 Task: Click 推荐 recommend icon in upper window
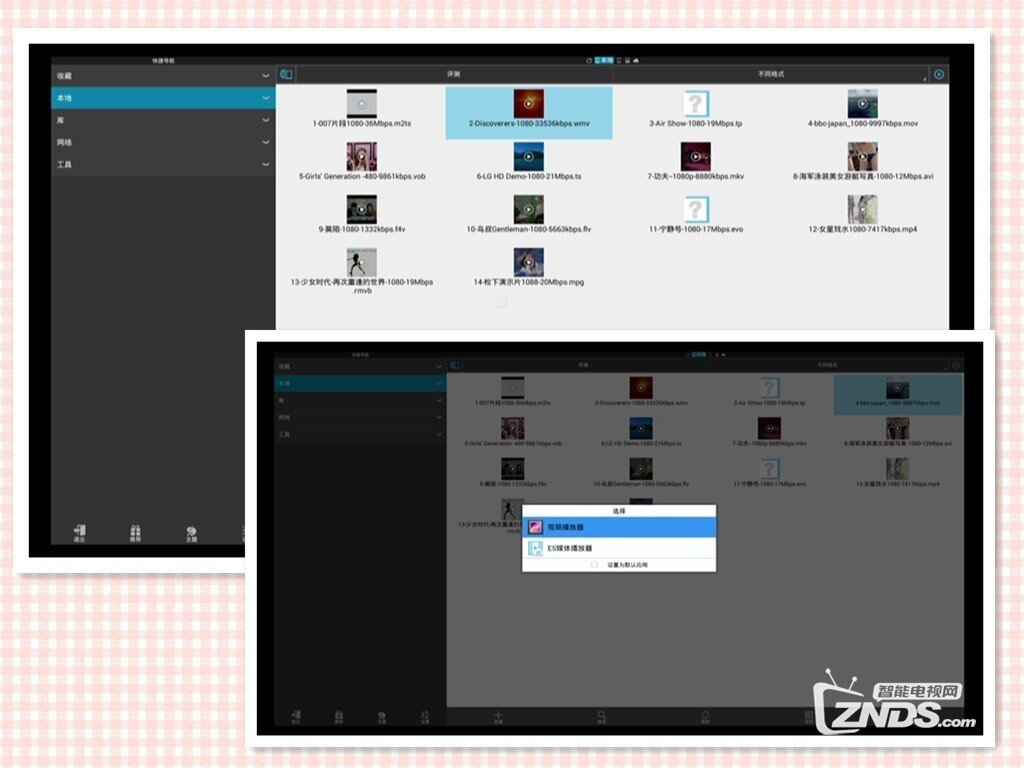[x=135, y=534]
